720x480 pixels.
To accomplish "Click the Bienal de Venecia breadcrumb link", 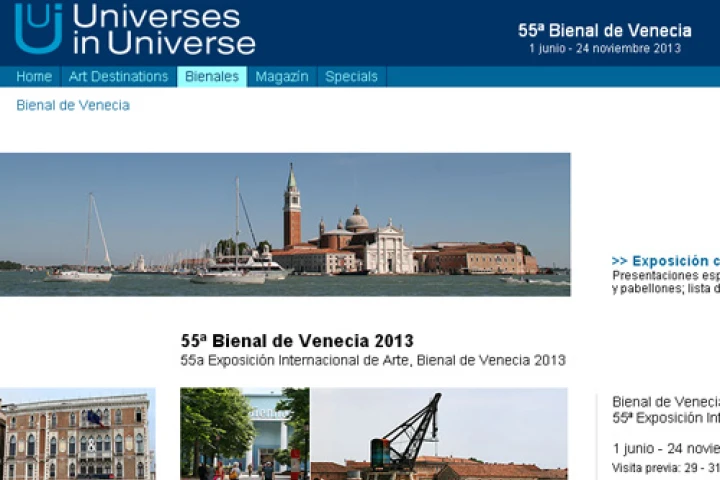I will click(73, 105).
